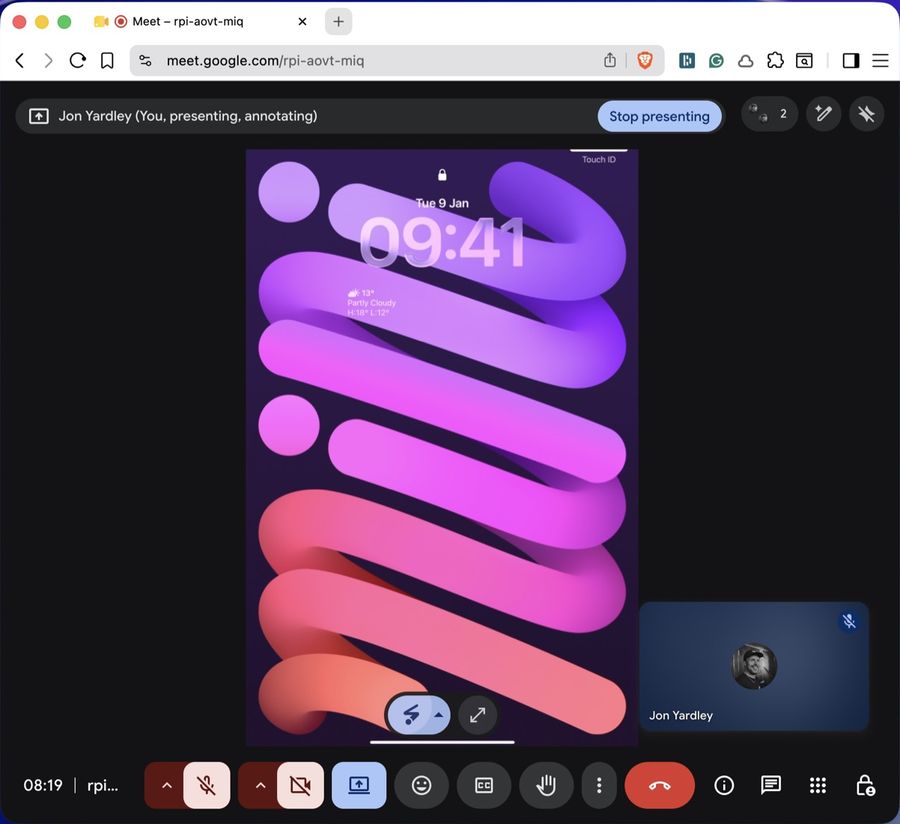Open more options three-dot menu
900x824 pixels.
(x=599, y=785)
